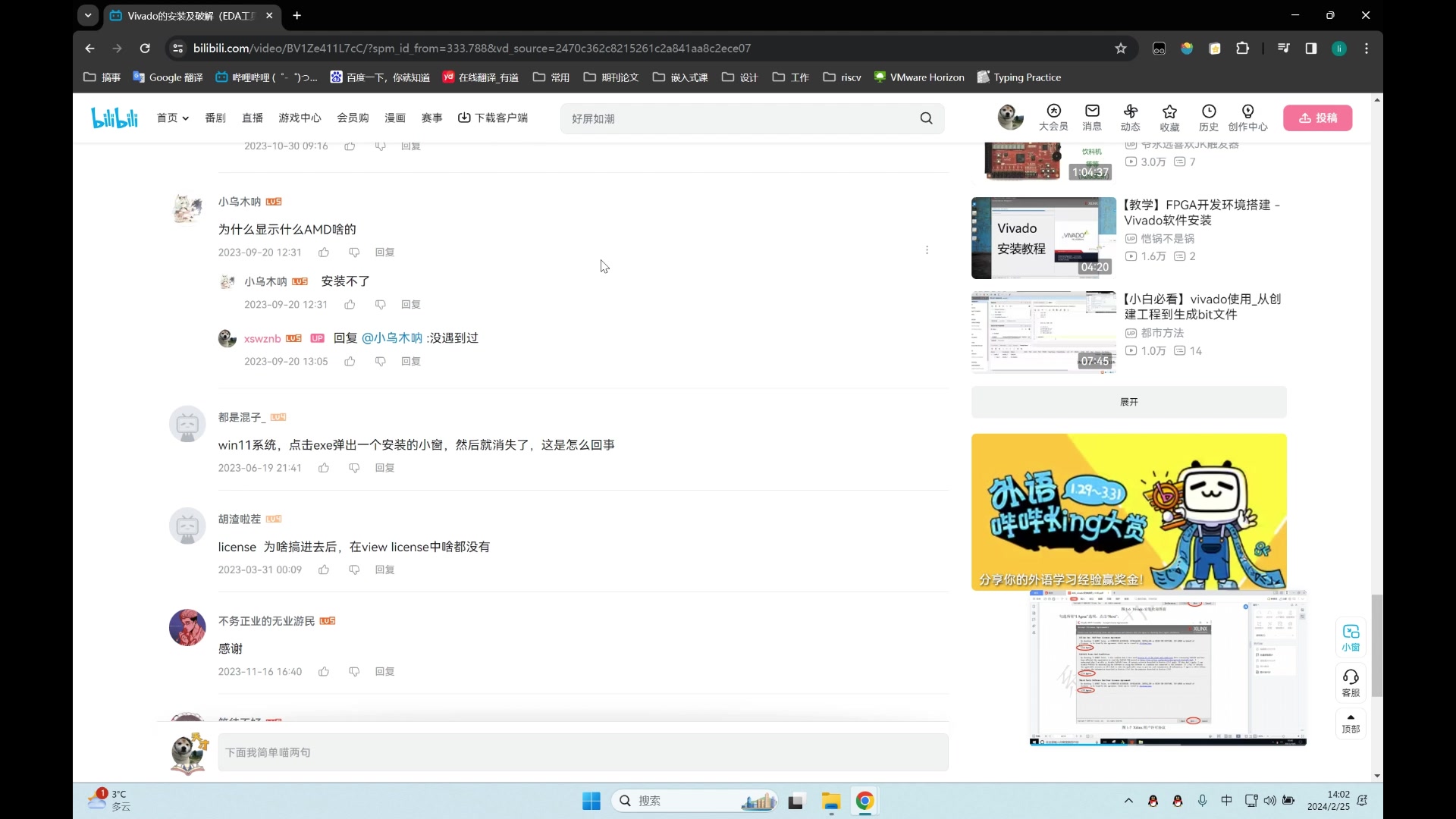The height and width of the screenshot is (819, 1456).
Task: Open the 小白必看 vivado使用 video thumbnail
Action: (x=1043, y=332)
